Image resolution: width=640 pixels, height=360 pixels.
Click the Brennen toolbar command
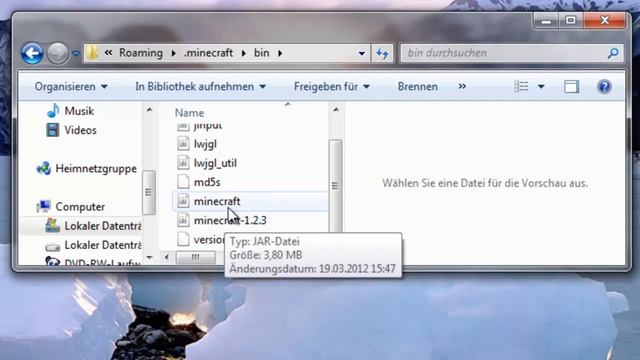point(418,87)
